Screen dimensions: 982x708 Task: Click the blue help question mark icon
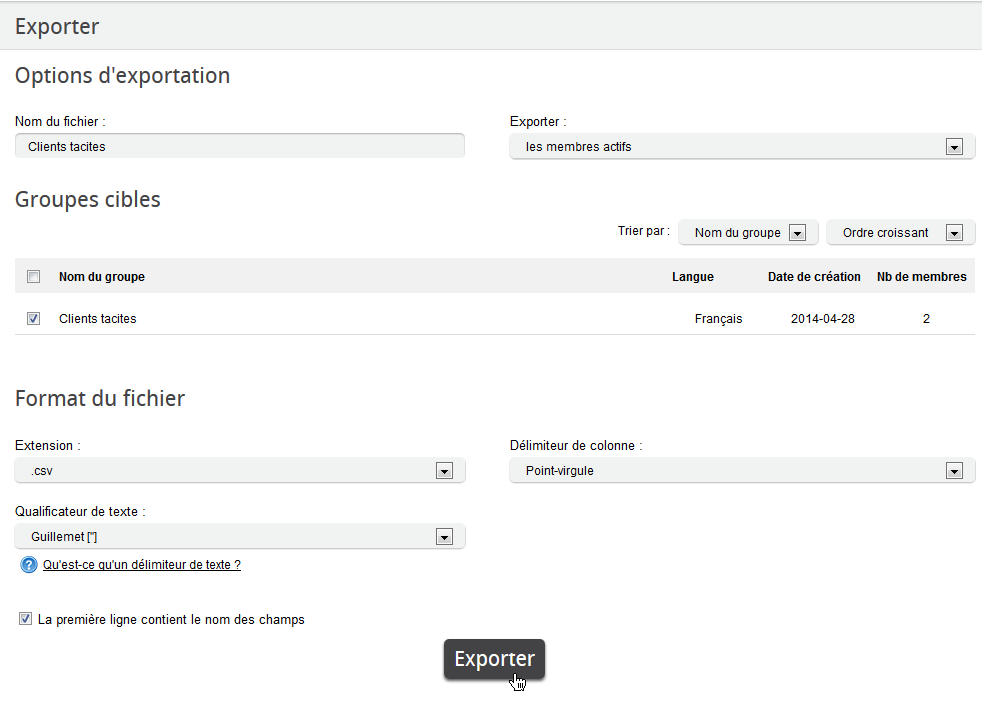29,565
